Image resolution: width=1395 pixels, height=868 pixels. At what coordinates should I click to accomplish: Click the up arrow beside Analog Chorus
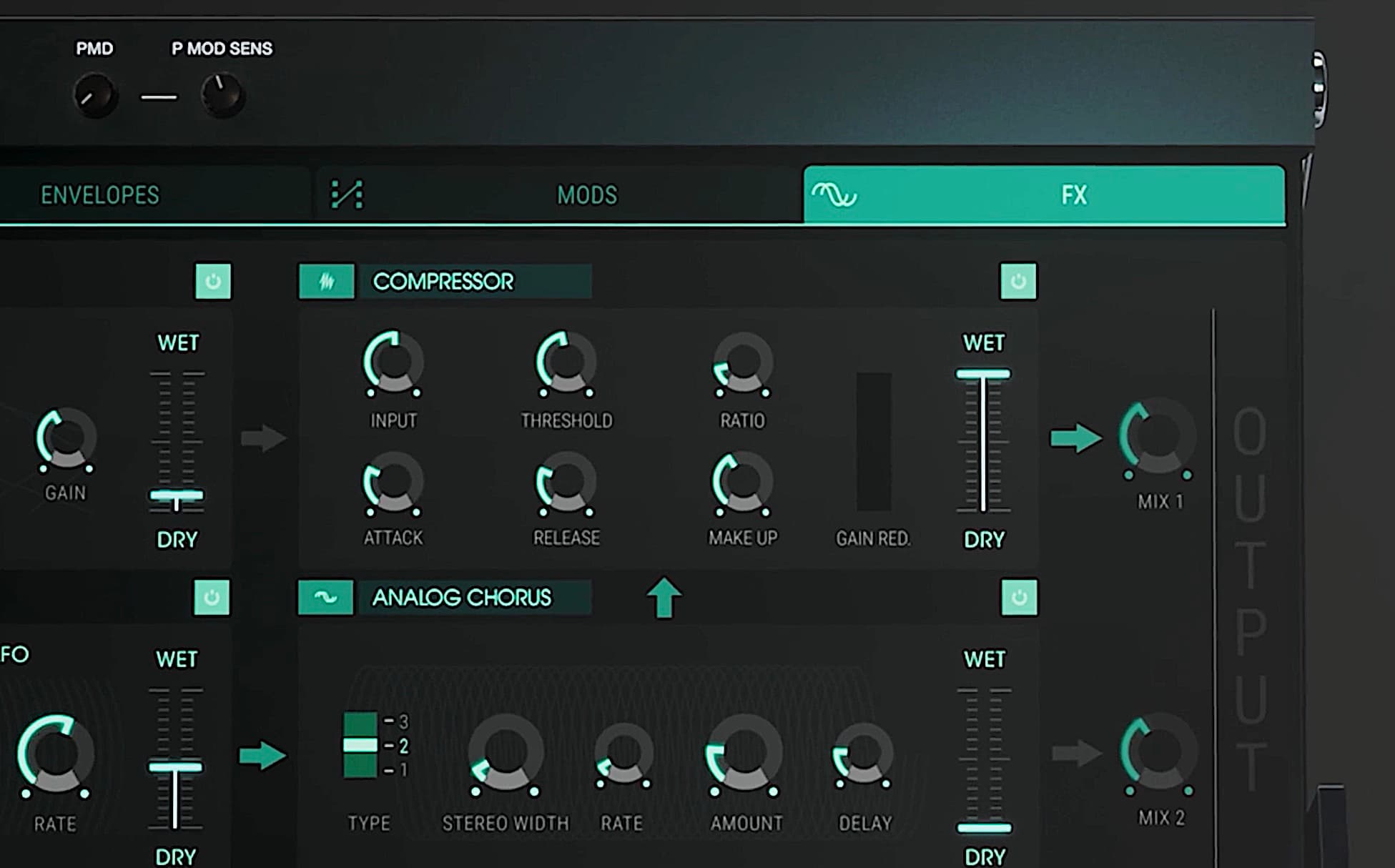[664, 597]
